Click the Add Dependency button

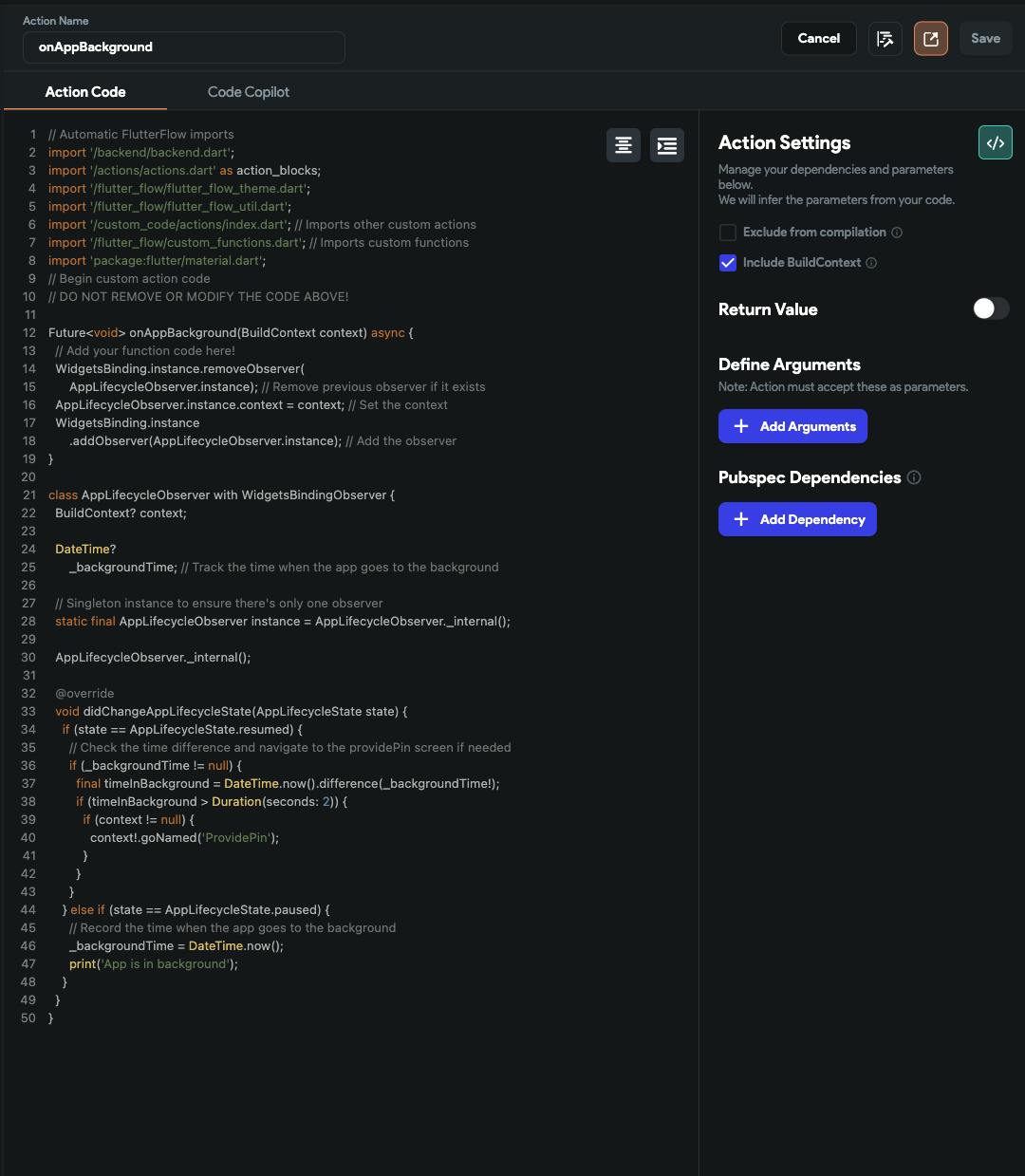(x=797, y=519)
